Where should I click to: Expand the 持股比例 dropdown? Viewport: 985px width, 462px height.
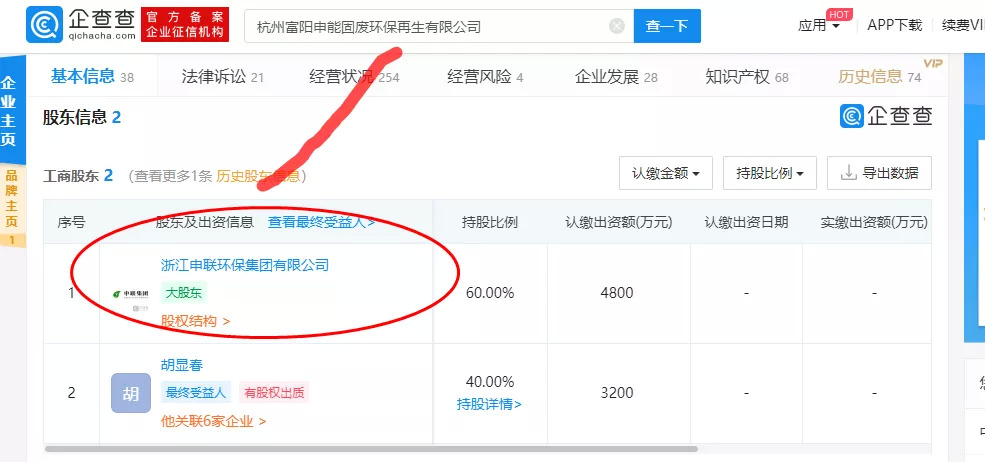point(770,173)
